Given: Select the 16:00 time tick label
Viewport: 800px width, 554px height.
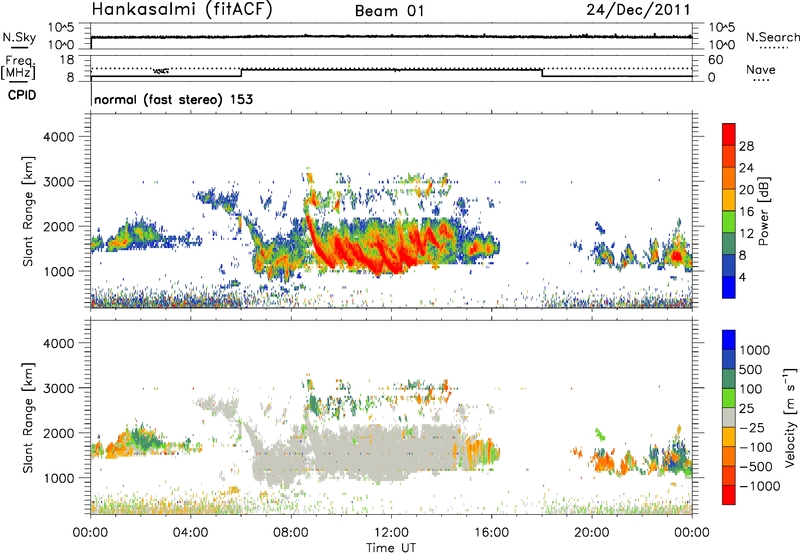Looking at the screenshot, I should pyautogui.click(x=491, y=533).
